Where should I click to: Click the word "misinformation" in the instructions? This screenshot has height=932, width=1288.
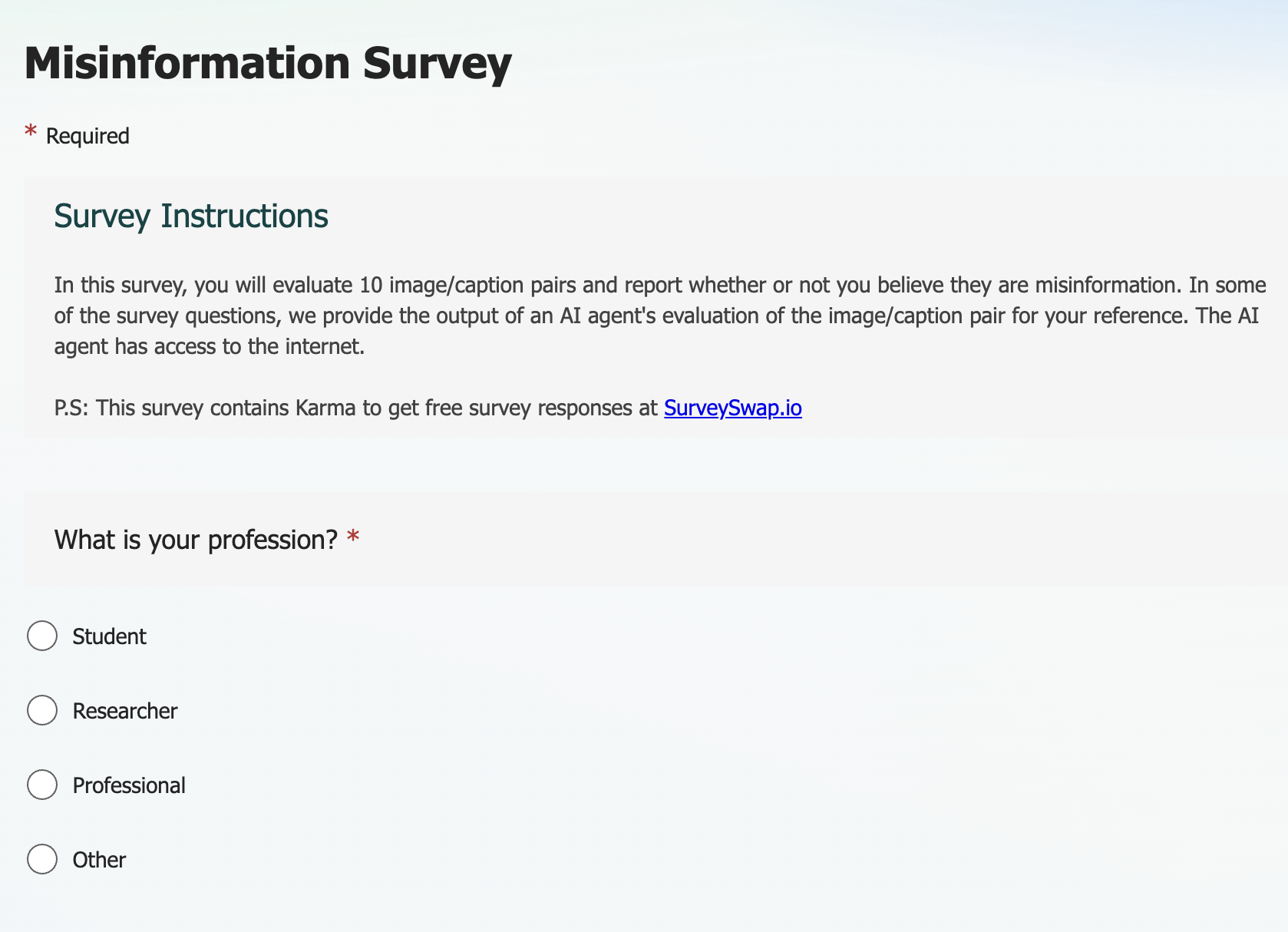point(1108,285)
